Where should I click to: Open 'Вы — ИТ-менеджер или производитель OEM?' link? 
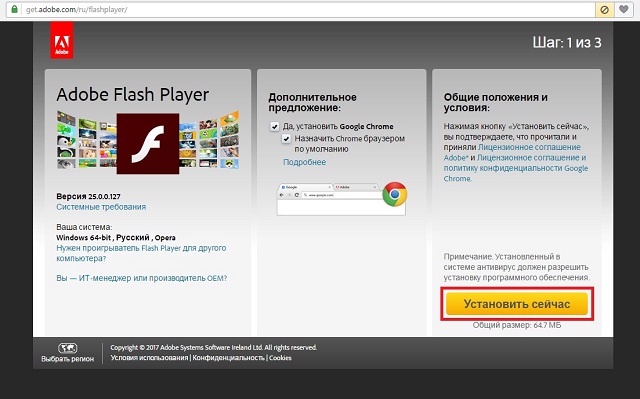tap(142, 278)
